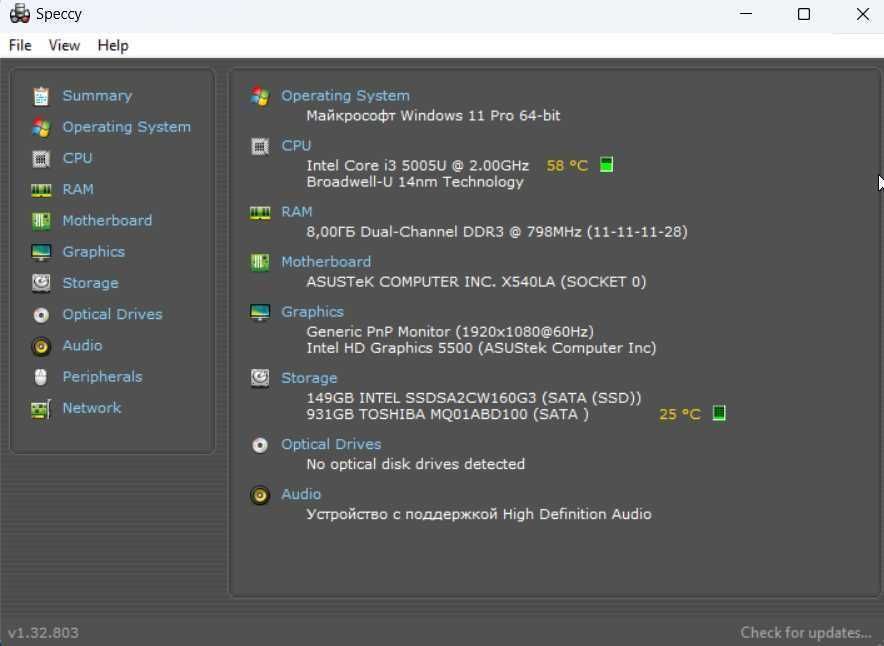Select Network label in the sidebar
The height and width of the screenshot is (646, 884).
tap(91, 408)
